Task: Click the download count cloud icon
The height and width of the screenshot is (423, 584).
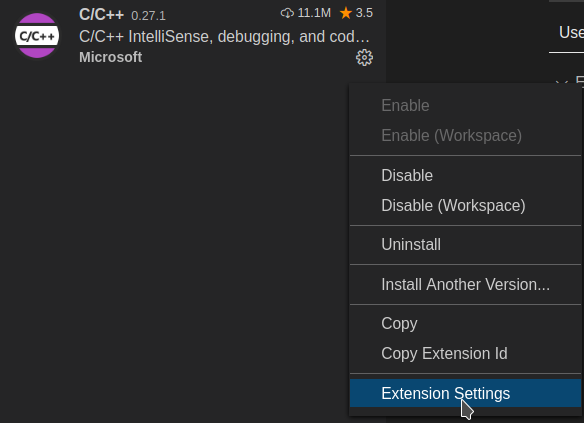Action: [287, 13]
